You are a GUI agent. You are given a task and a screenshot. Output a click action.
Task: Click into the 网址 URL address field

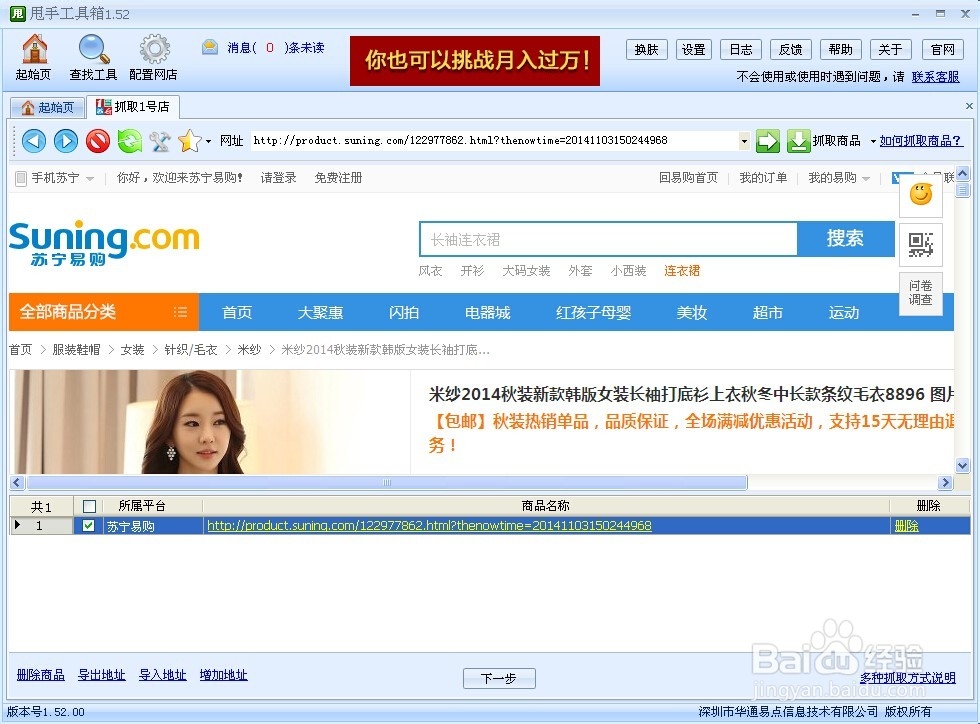[494, 141]
